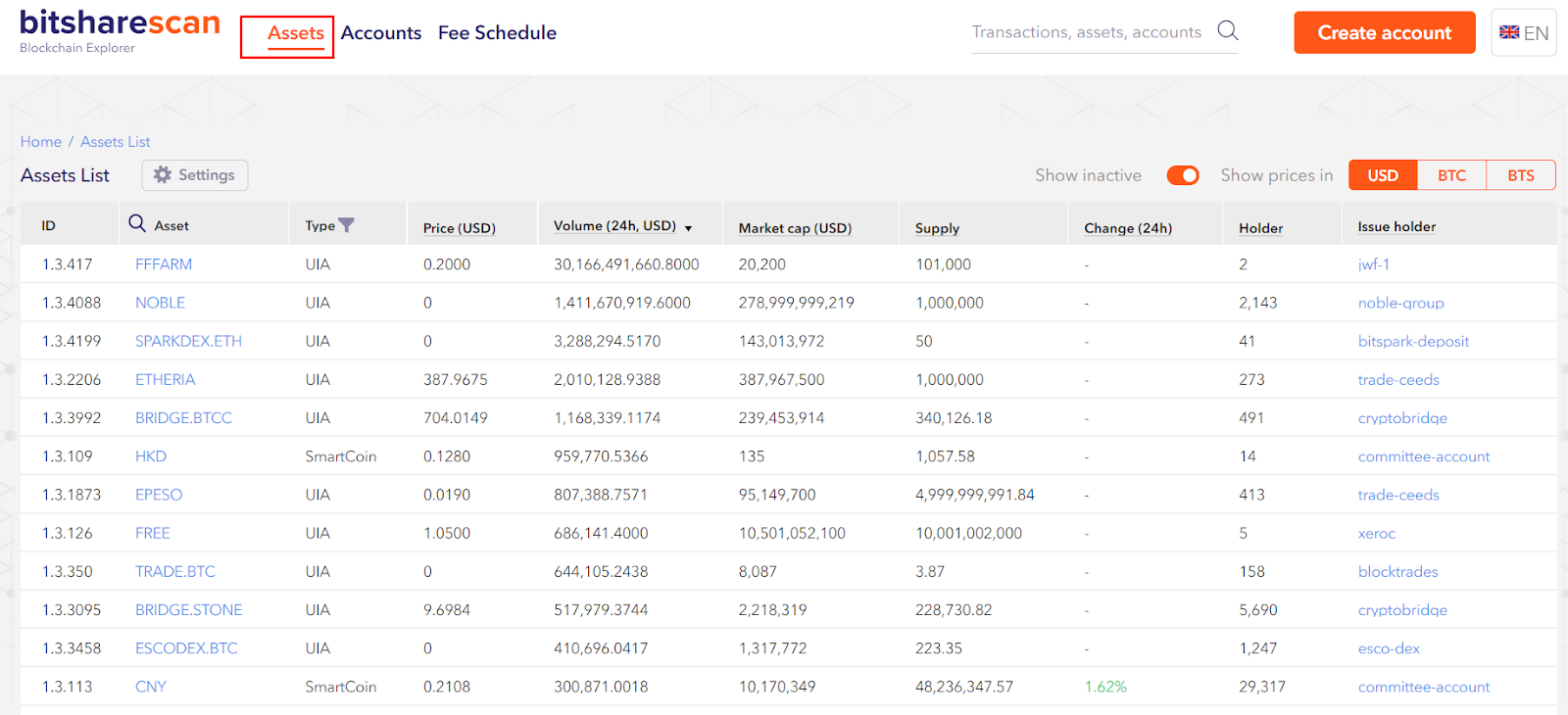Open the FFFARM asset link
Viewport: 1568px width, 715px height.
[164, 264]
